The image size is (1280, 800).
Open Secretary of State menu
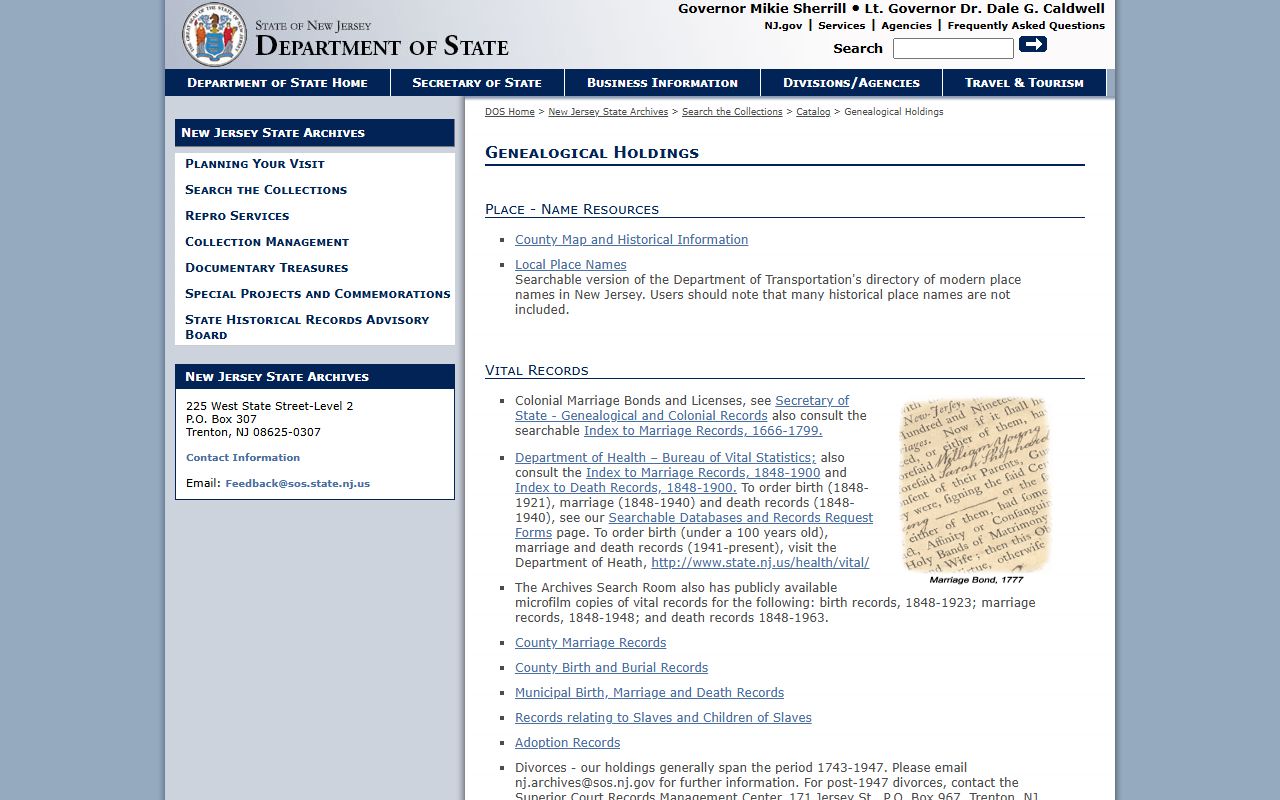coord(477,82)
